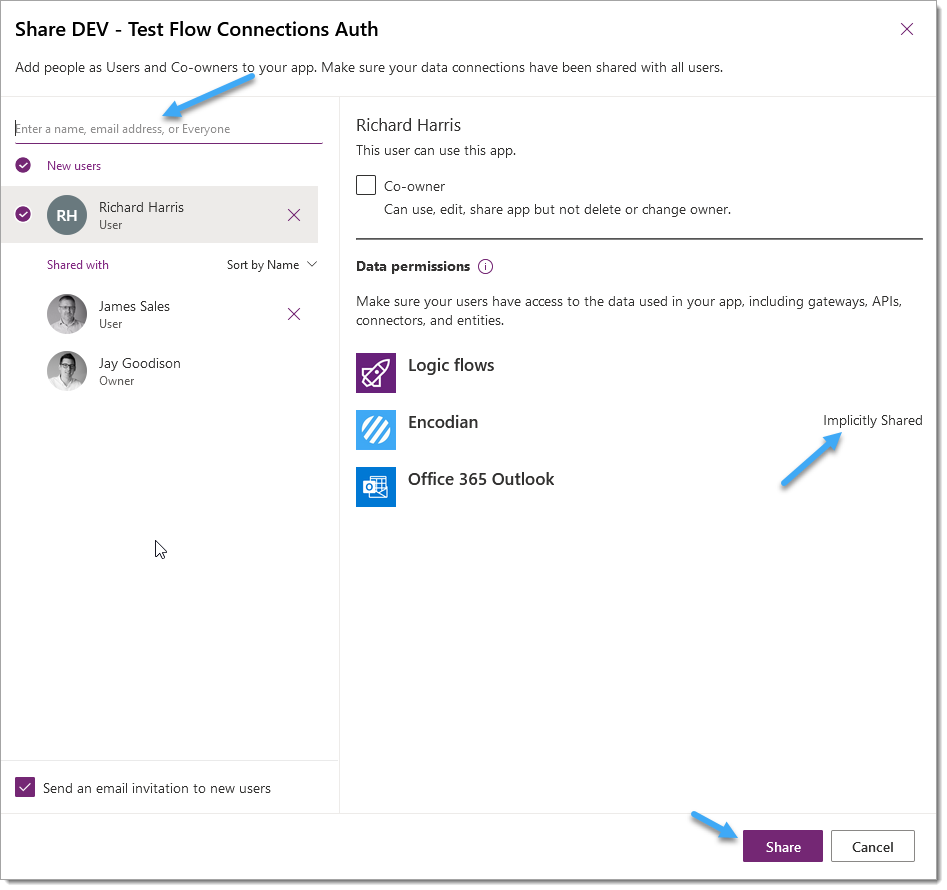
Task: Enable the Co-owner checkbox
Action: coord(366,185)
